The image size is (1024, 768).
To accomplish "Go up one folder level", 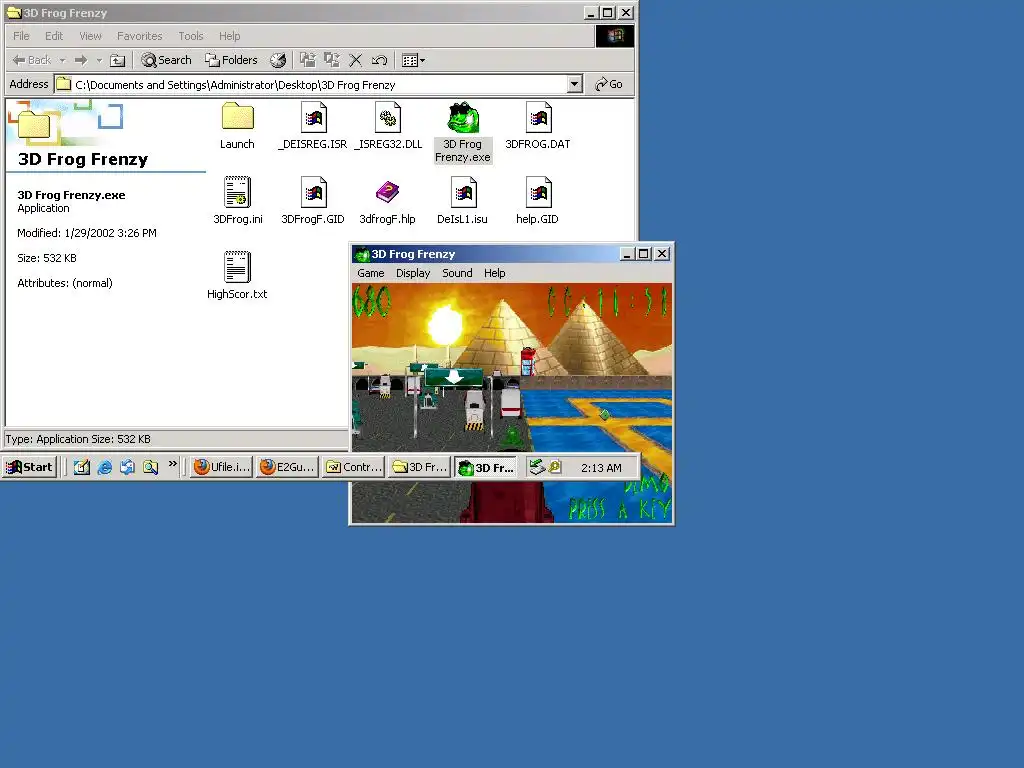I will tap(118, 60).
